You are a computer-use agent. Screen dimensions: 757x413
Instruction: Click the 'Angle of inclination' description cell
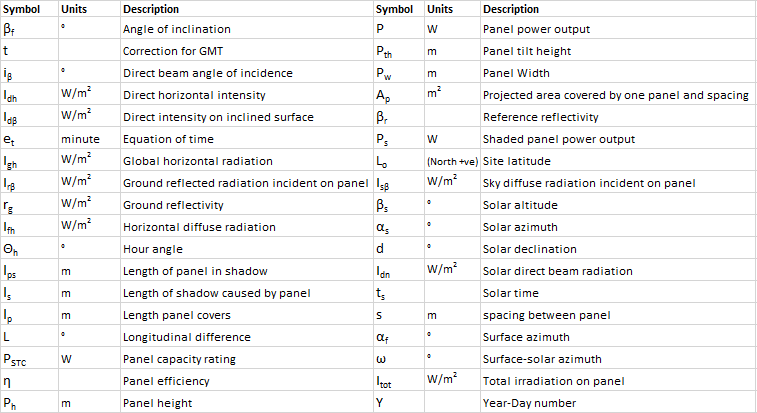[247, 29]
